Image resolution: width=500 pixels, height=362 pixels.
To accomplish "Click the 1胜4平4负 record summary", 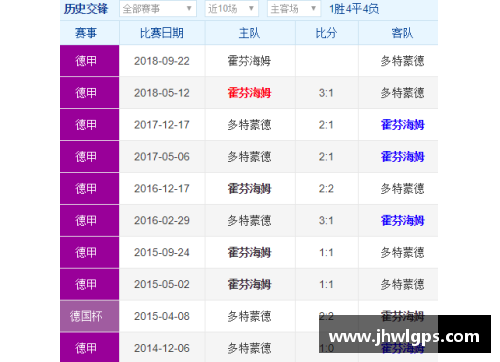I will click(x=354, y=9).
